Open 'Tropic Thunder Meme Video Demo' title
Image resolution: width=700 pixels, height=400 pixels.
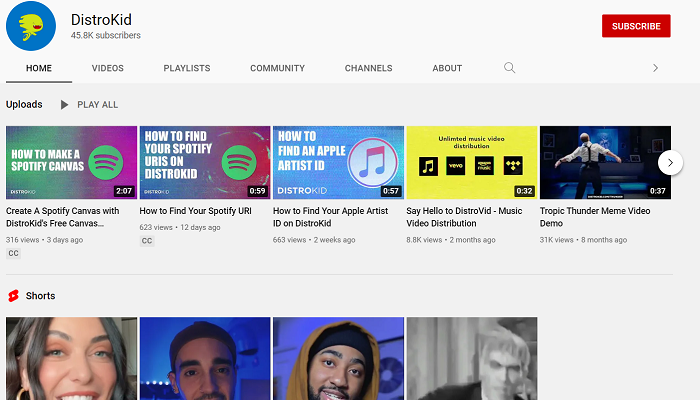(x=595, y=217)
